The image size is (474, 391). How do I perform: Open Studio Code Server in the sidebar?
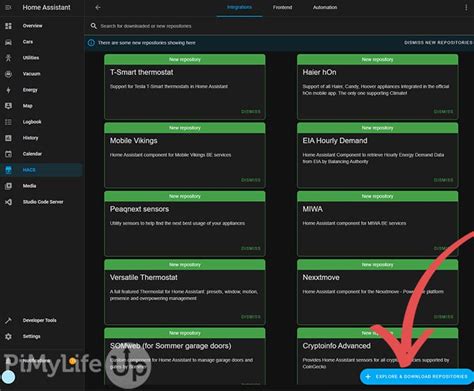pyautogui.click(x=41, y=202)
